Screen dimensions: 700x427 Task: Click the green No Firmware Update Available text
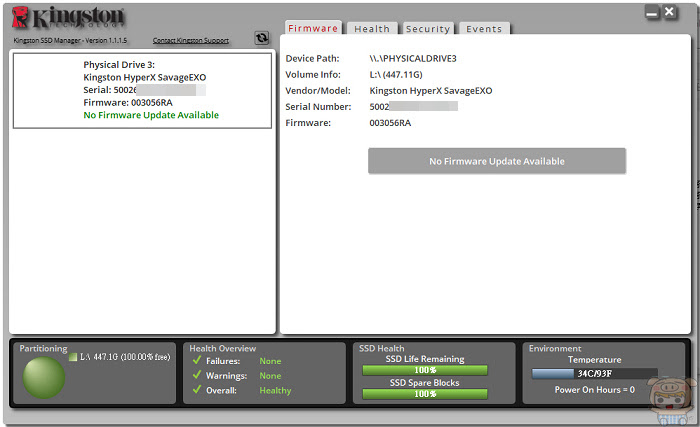(x=151, y=115)
